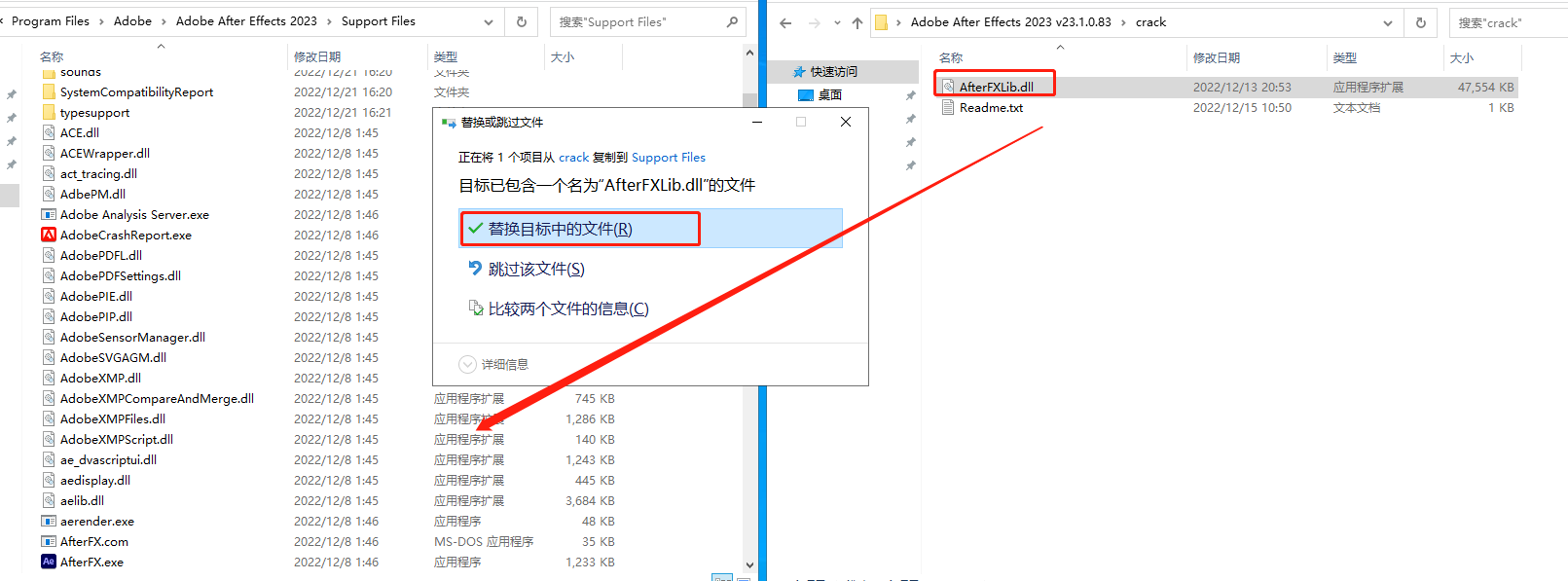Click the AfterFX.com file icon
1568x581 pixels.
point(49,541)
